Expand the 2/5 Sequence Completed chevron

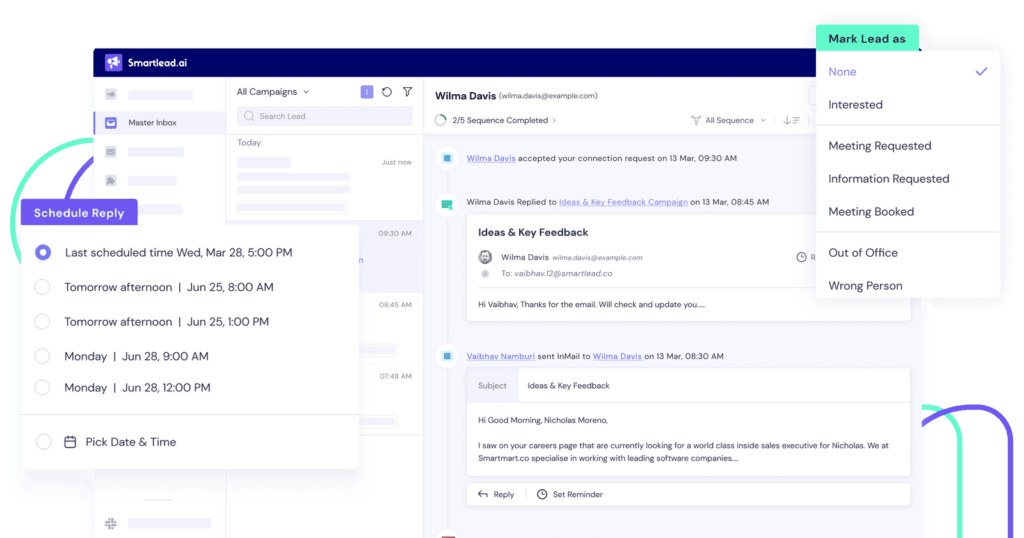tap(555, 120)
